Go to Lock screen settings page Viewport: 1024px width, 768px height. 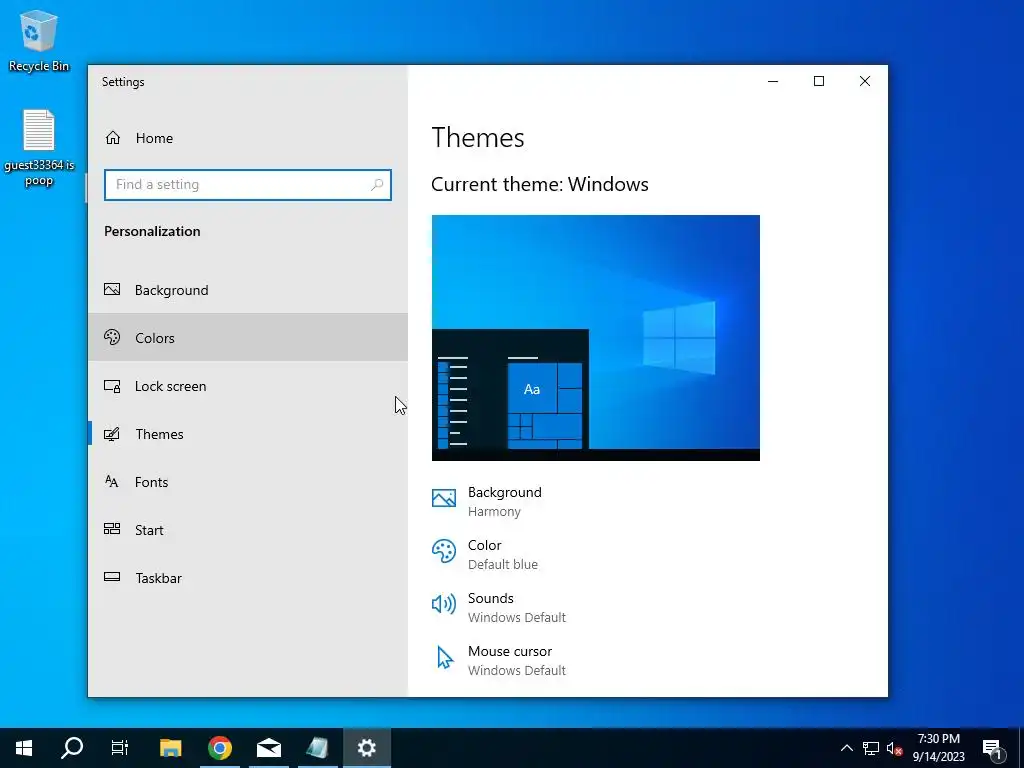click(248, 386)
